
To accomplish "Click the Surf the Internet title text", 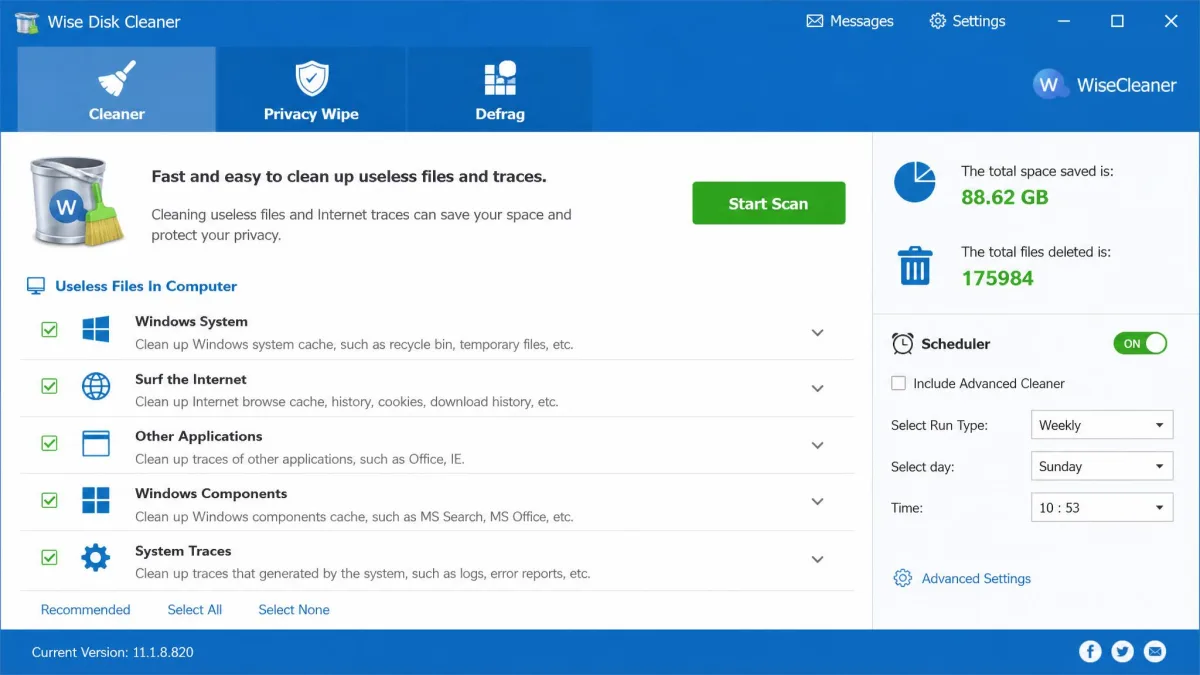I will coord(191,379).
